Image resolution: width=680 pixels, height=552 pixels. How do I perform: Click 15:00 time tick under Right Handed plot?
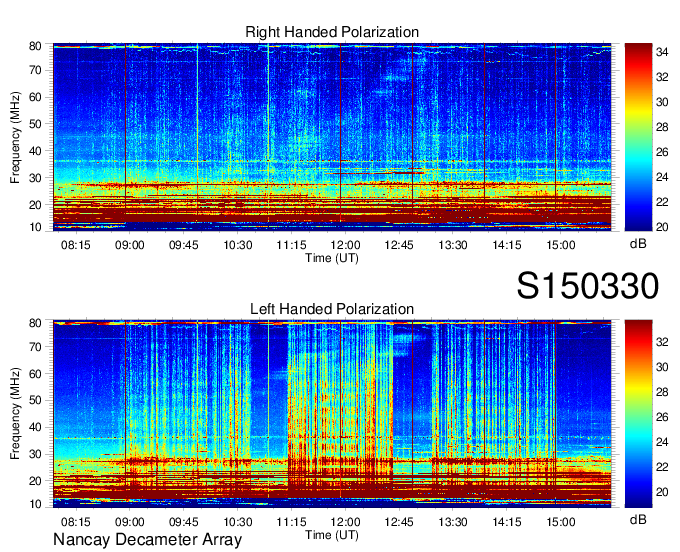point(561,245)
